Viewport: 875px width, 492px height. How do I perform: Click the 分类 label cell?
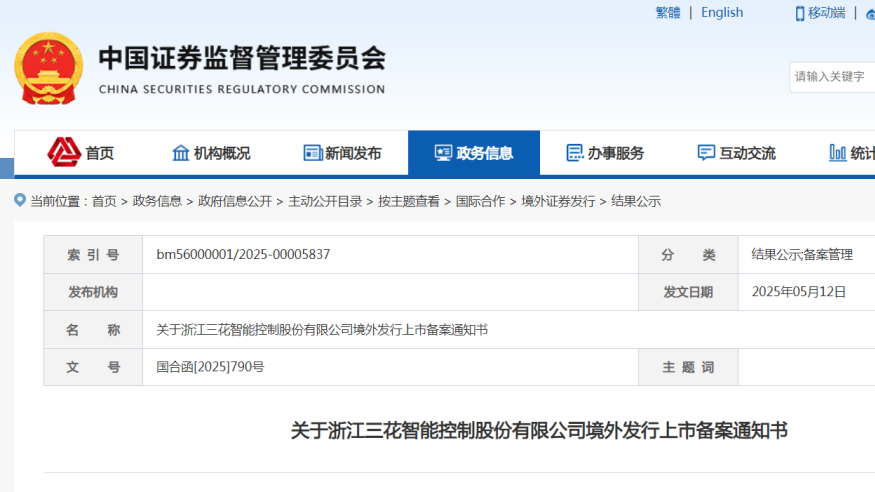point(689,255)
